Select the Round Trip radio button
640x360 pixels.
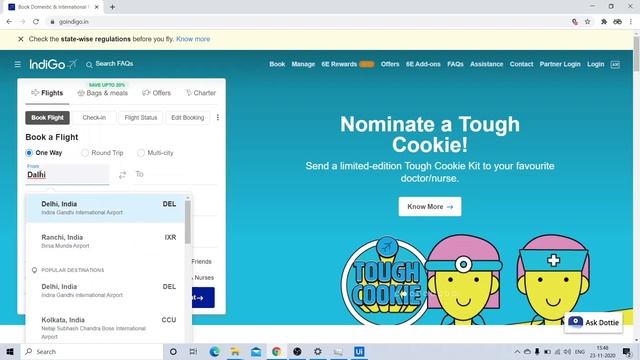coord(85,153)
